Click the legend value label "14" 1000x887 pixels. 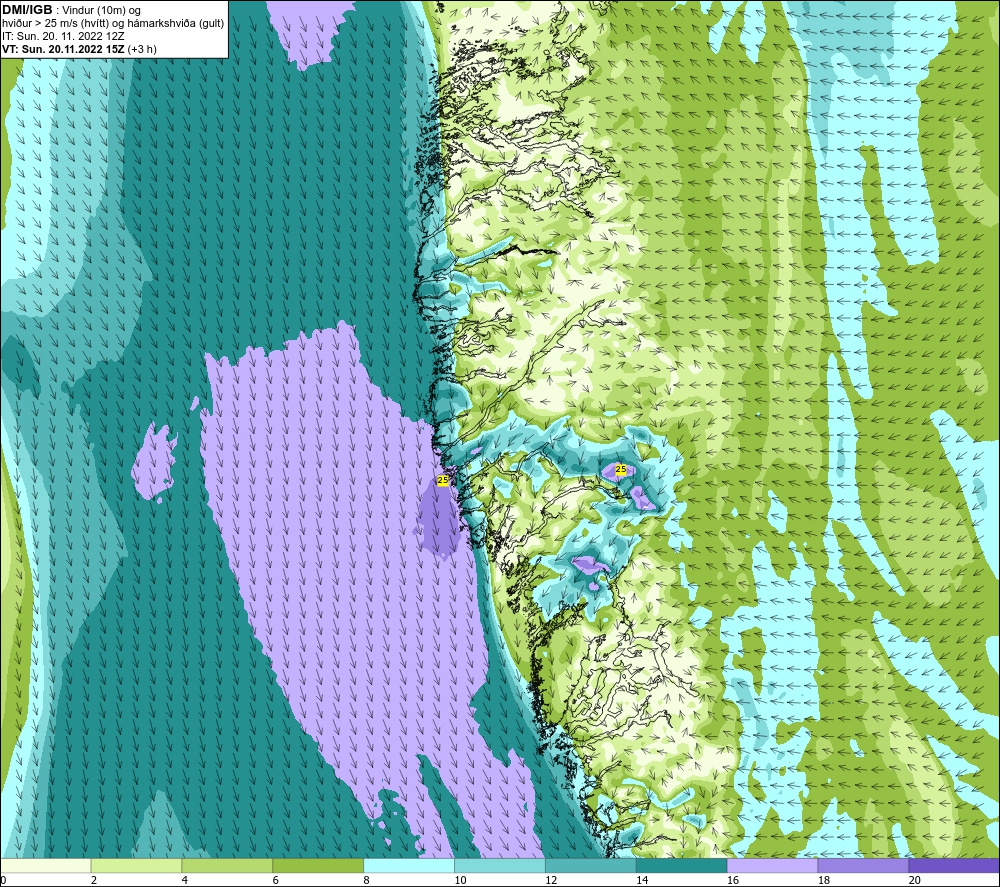pos(642,880)
